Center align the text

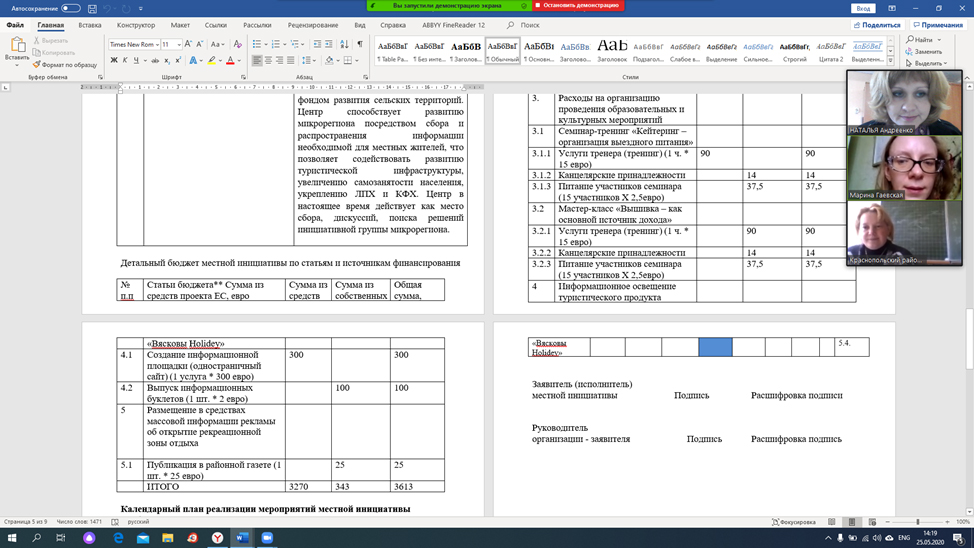268,61
